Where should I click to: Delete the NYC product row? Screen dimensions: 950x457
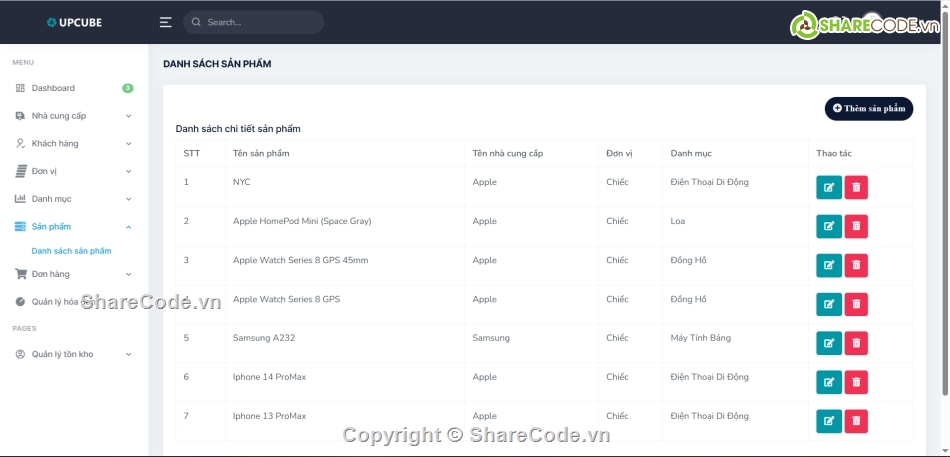(856, 187)
